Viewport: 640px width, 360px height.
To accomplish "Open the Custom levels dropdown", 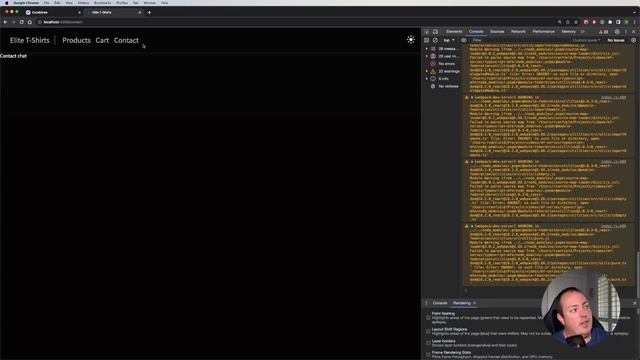I will [587, 40].
